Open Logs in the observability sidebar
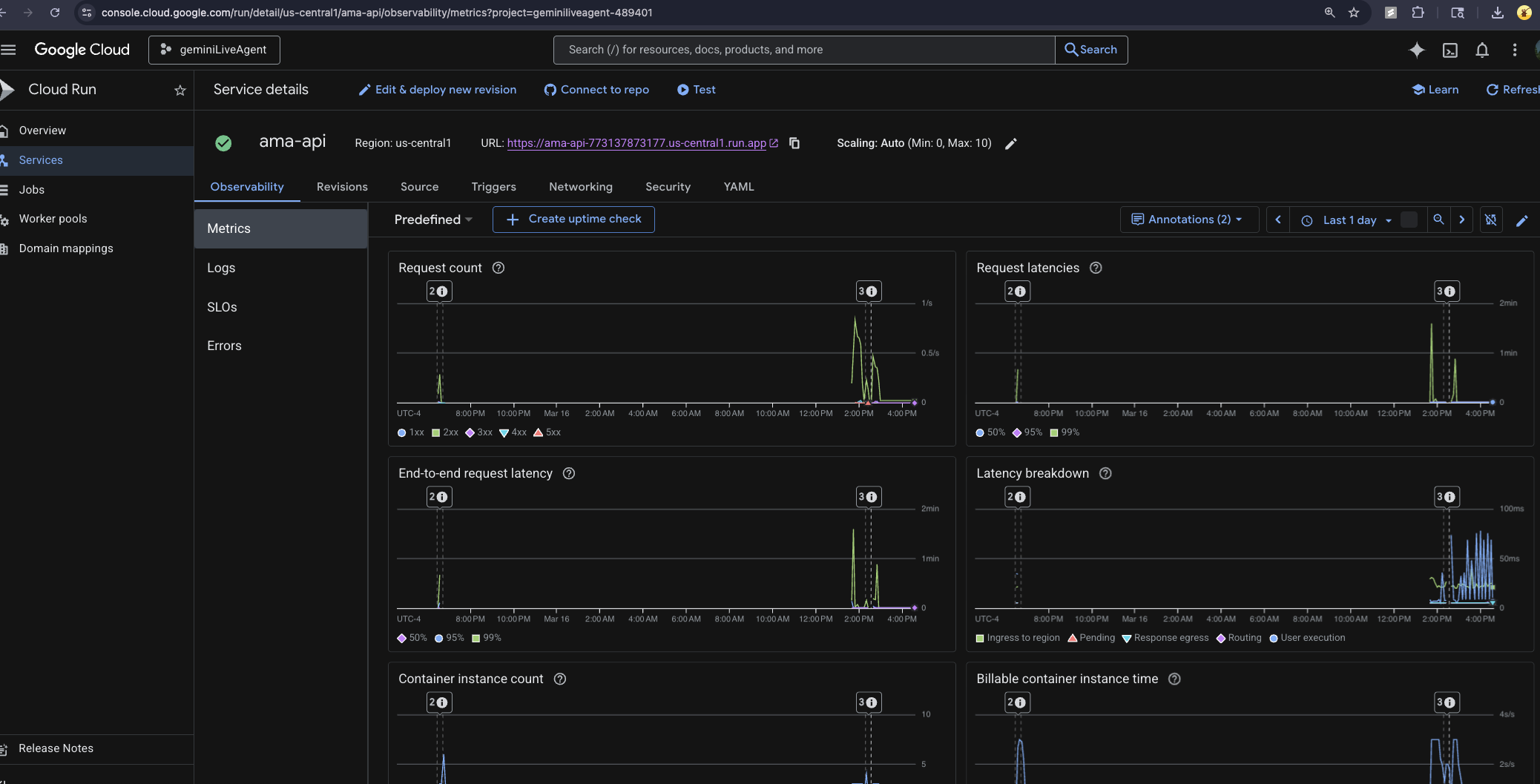Screen dimensions: 1540x784 click(221, 268)
